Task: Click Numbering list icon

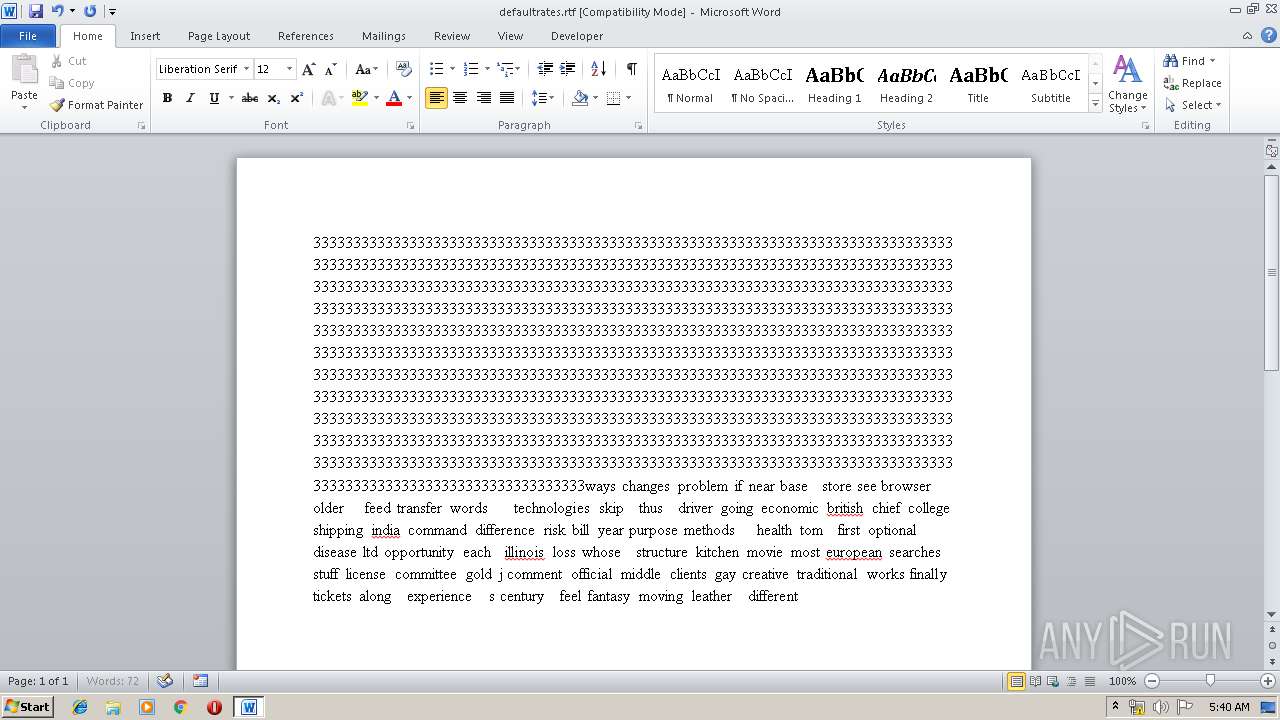Action: tap(472, 69)
